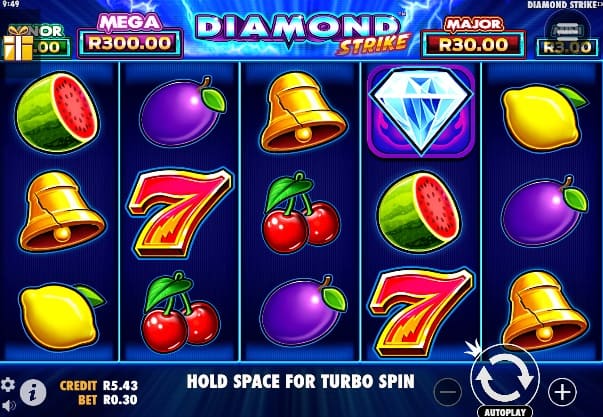This screenshot has height=417, width=603.
Task: Select the MEGA R300.00 jackpot display
Action: pos(130,37)
